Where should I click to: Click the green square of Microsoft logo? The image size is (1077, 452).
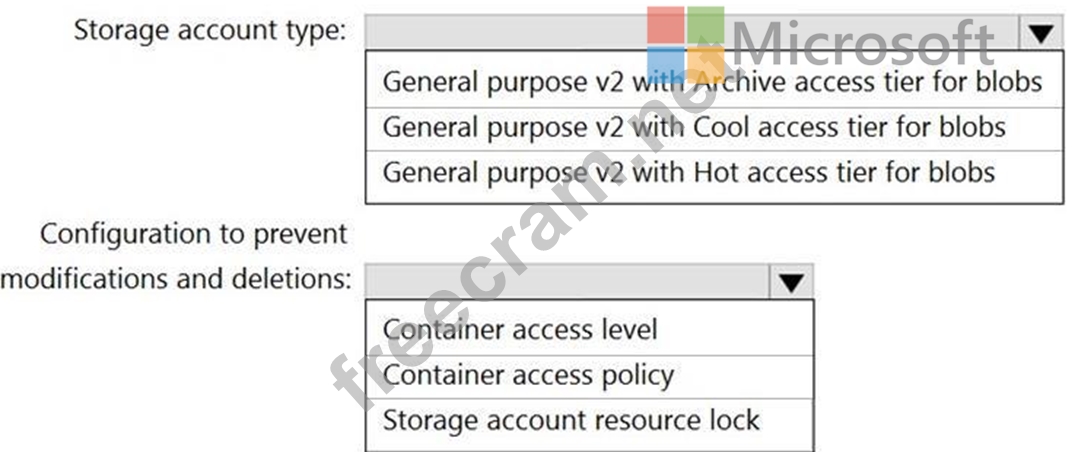pos(705,25)
